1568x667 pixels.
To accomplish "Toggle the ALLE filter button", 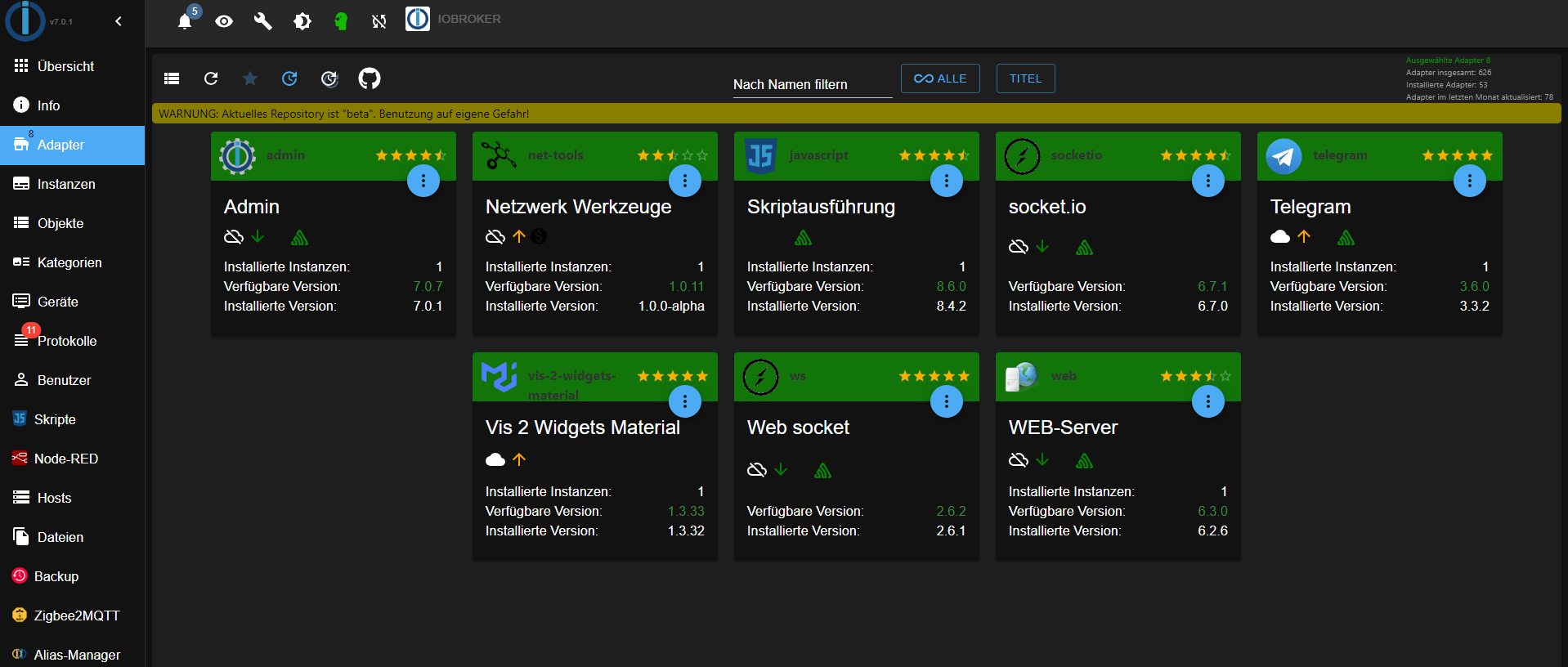I will [x=940, y=78].
